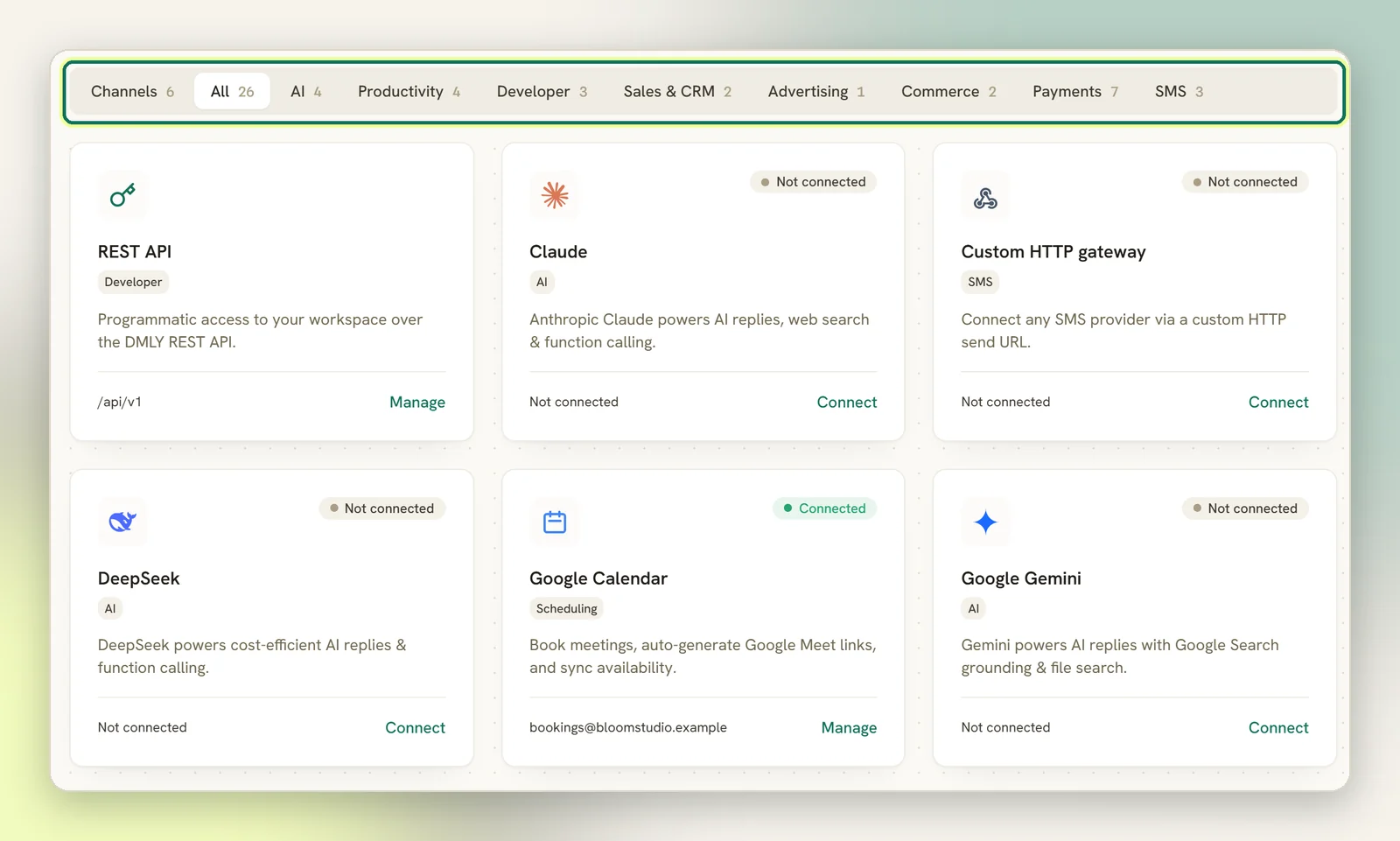
Task: Connect the Google Gemini integration
Action: point(1278,727)
